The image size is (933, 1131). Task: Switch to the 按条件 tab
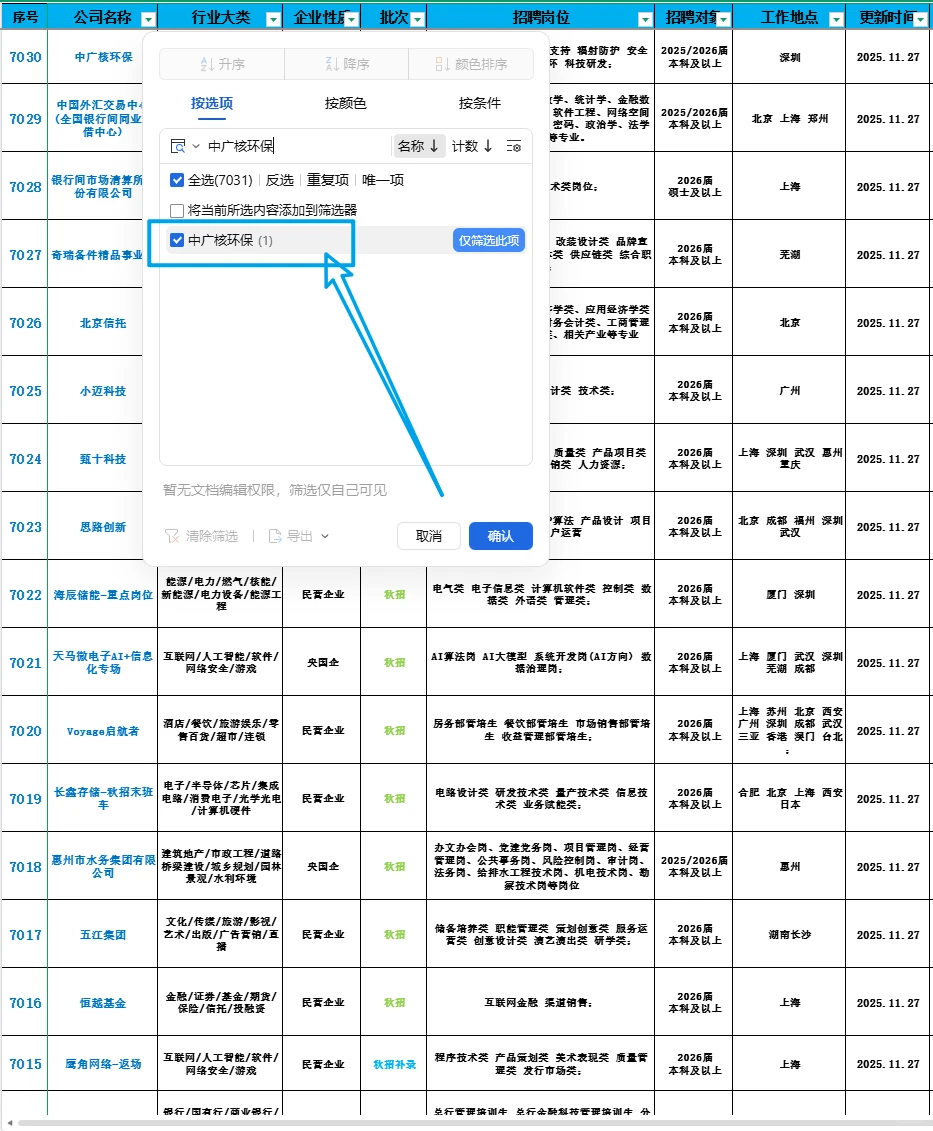point(479,104)
